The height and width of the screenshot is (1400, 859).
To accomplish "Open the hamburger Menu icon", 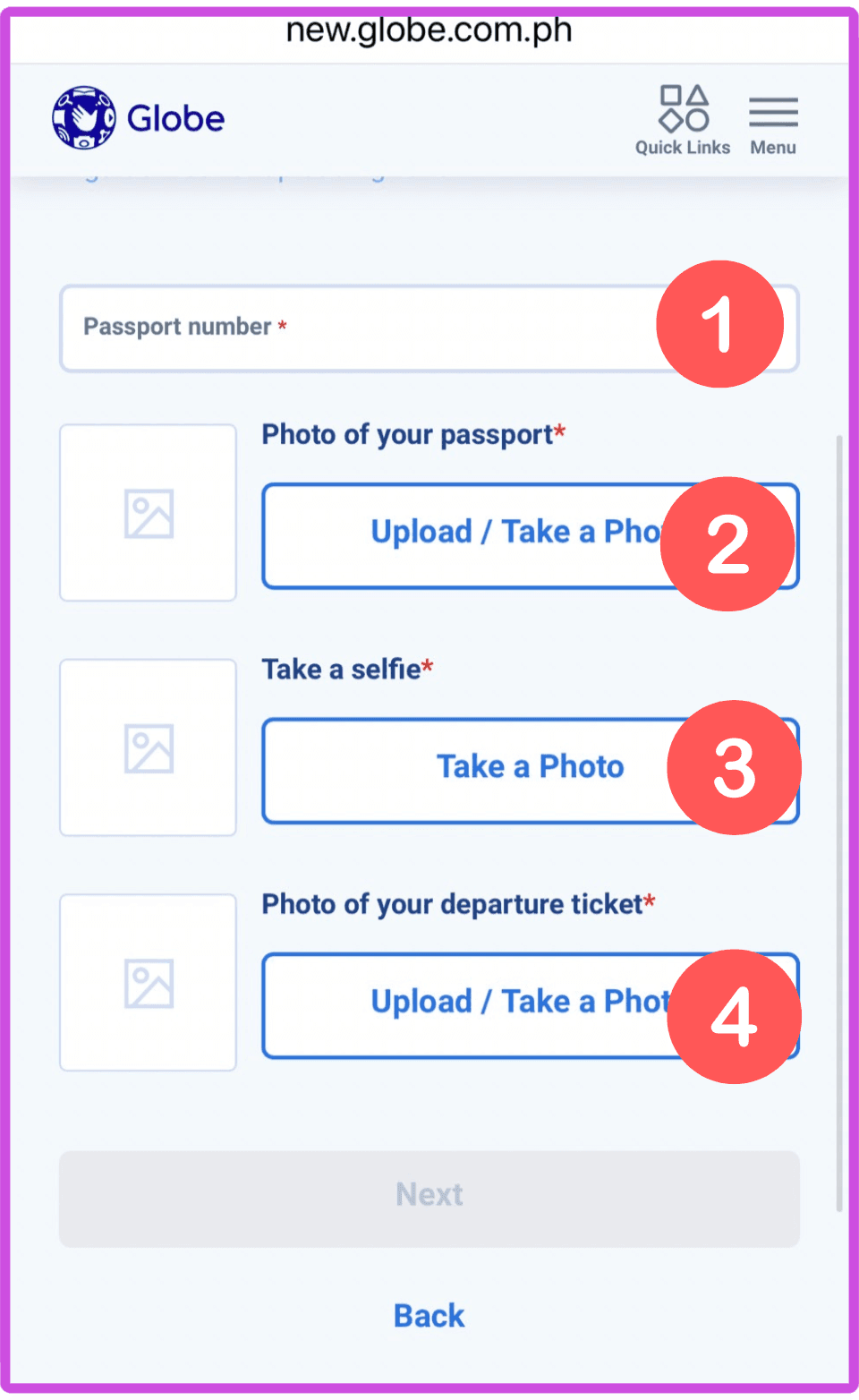I will (x=773, y=112).
